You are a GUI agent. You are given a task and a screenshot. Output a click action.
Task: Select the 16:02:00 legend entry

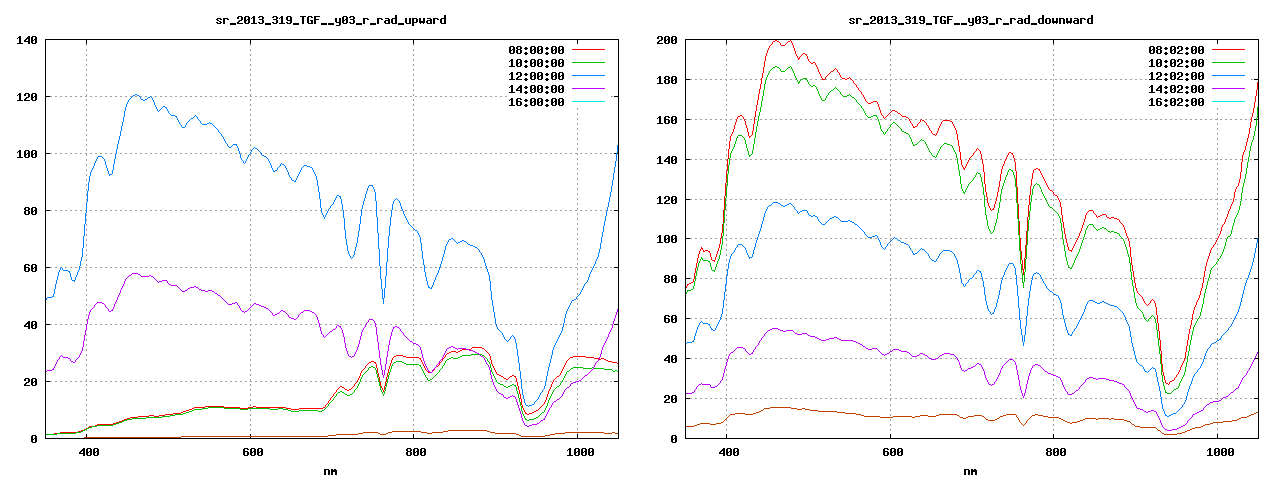pos(1176,102)
